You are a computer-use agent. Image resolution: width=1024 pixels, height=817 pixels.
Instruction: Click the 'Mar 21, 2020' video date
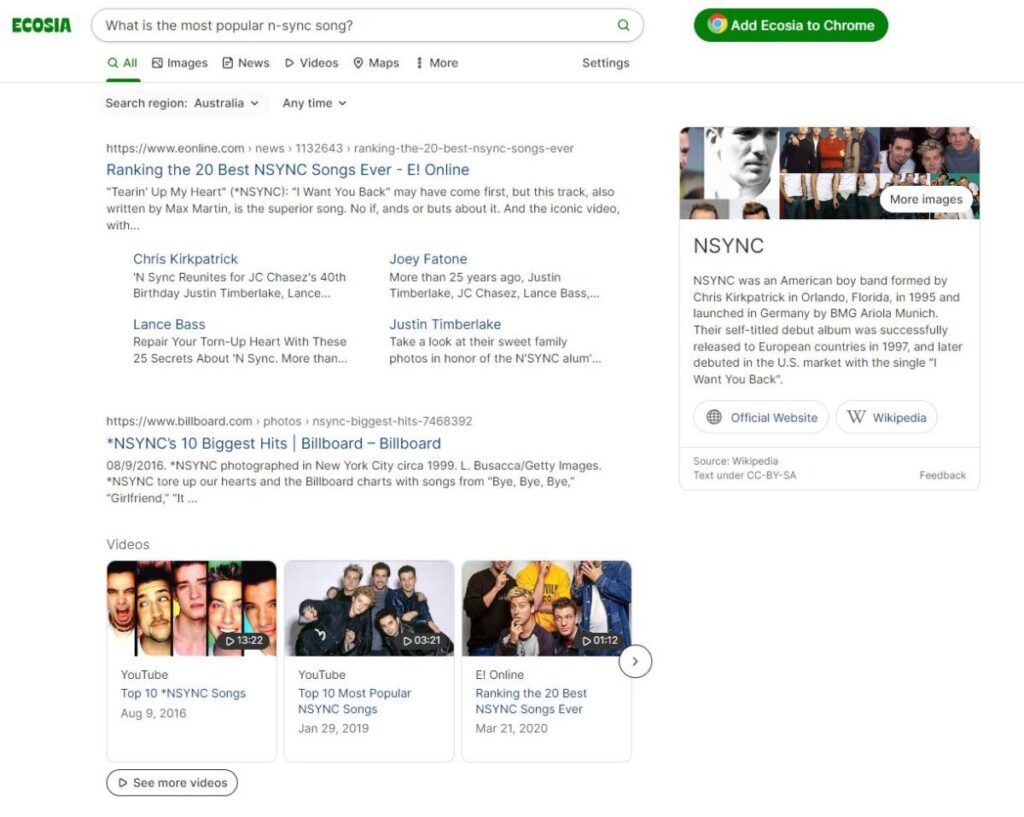[x=511, y=728]
